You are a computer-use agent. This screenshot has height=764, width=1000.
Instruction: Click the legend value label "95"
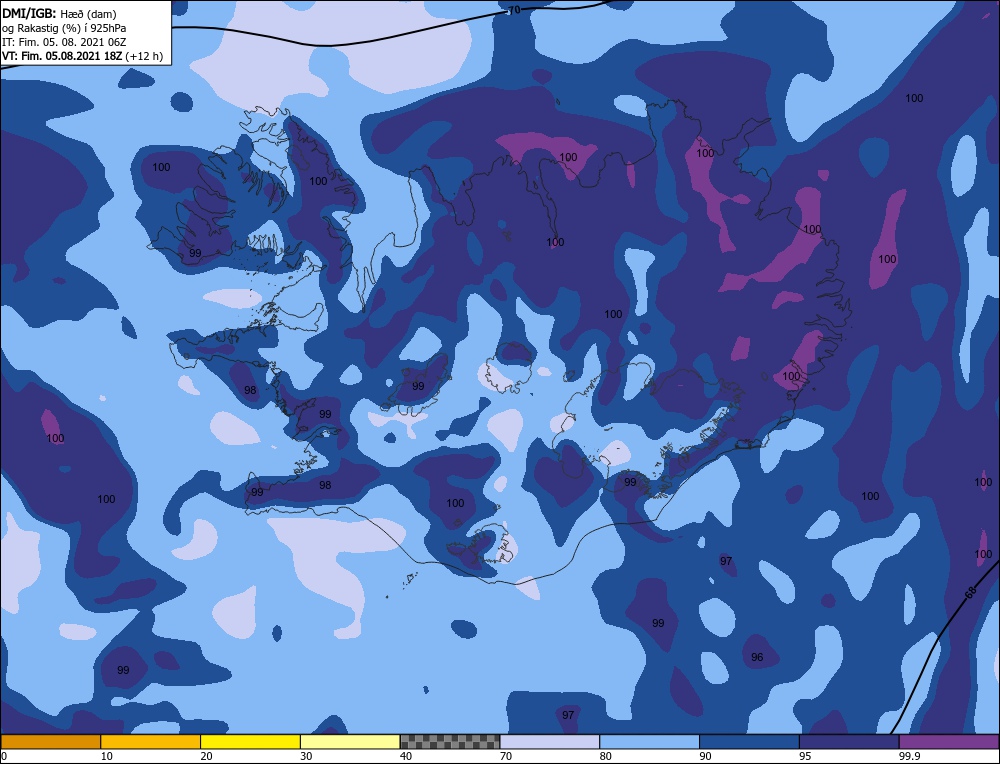point(805,756)
